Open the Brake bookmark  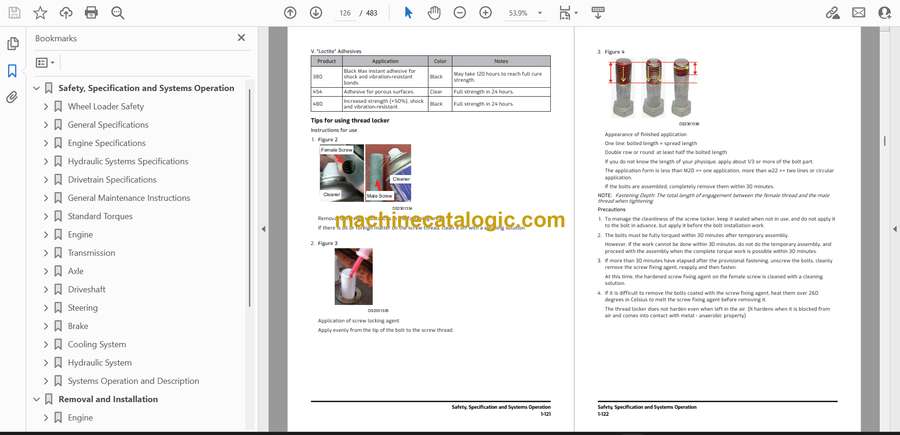78,326
